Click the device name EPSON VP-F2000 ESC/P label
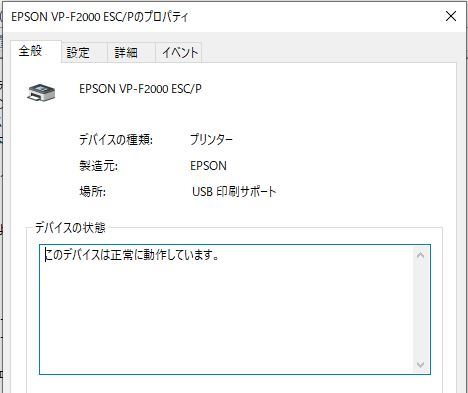The image size is (468, 393). [140, 89]
